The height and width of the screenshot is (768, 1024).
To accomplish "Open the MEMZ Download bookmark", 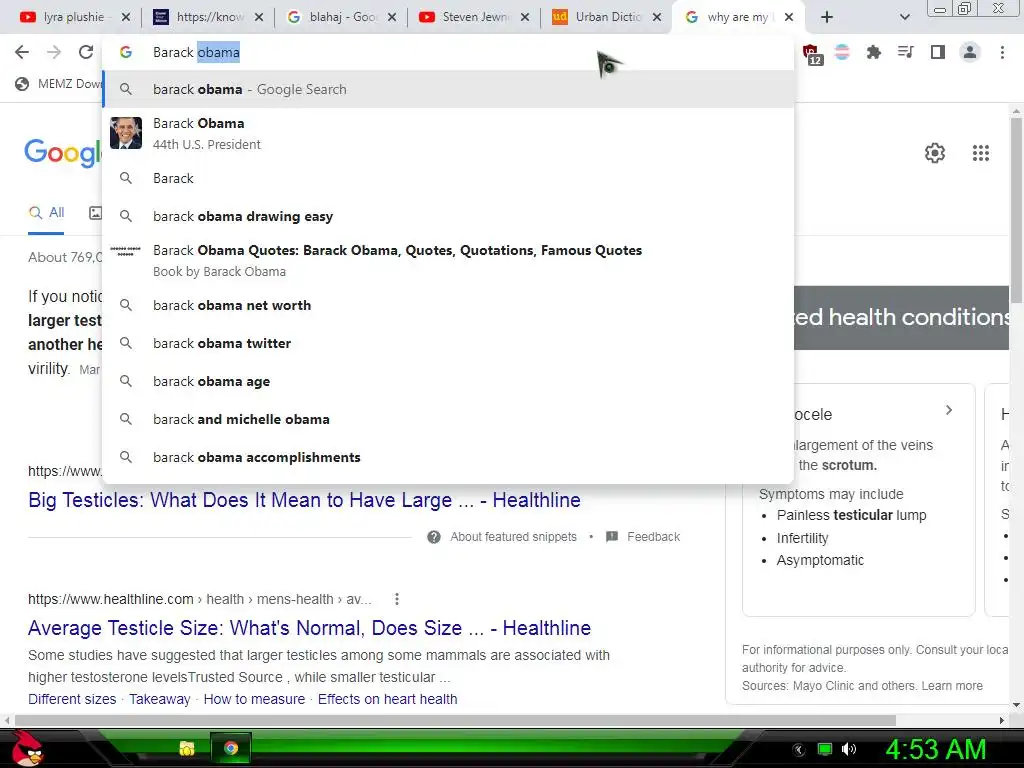I will (57, 84).
